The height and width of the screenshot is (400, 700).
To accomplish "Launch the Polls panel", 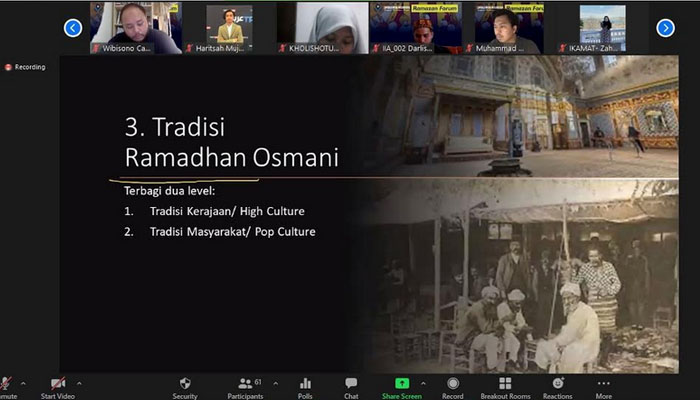I will coord(305,384).
